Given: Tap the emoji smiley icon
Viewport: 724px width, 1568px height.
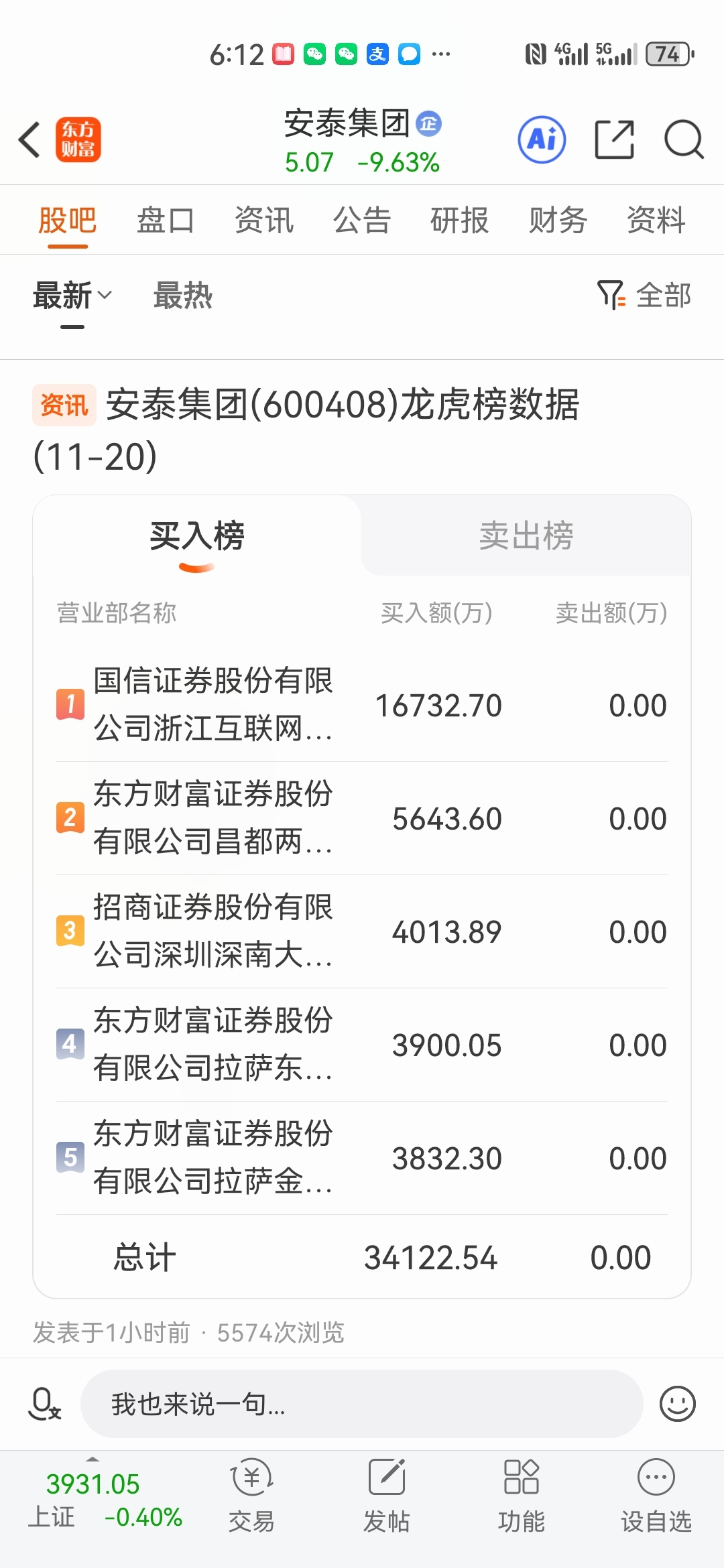Looking at the screenshot, I should pyautogui.click(x=677, y=1404).
